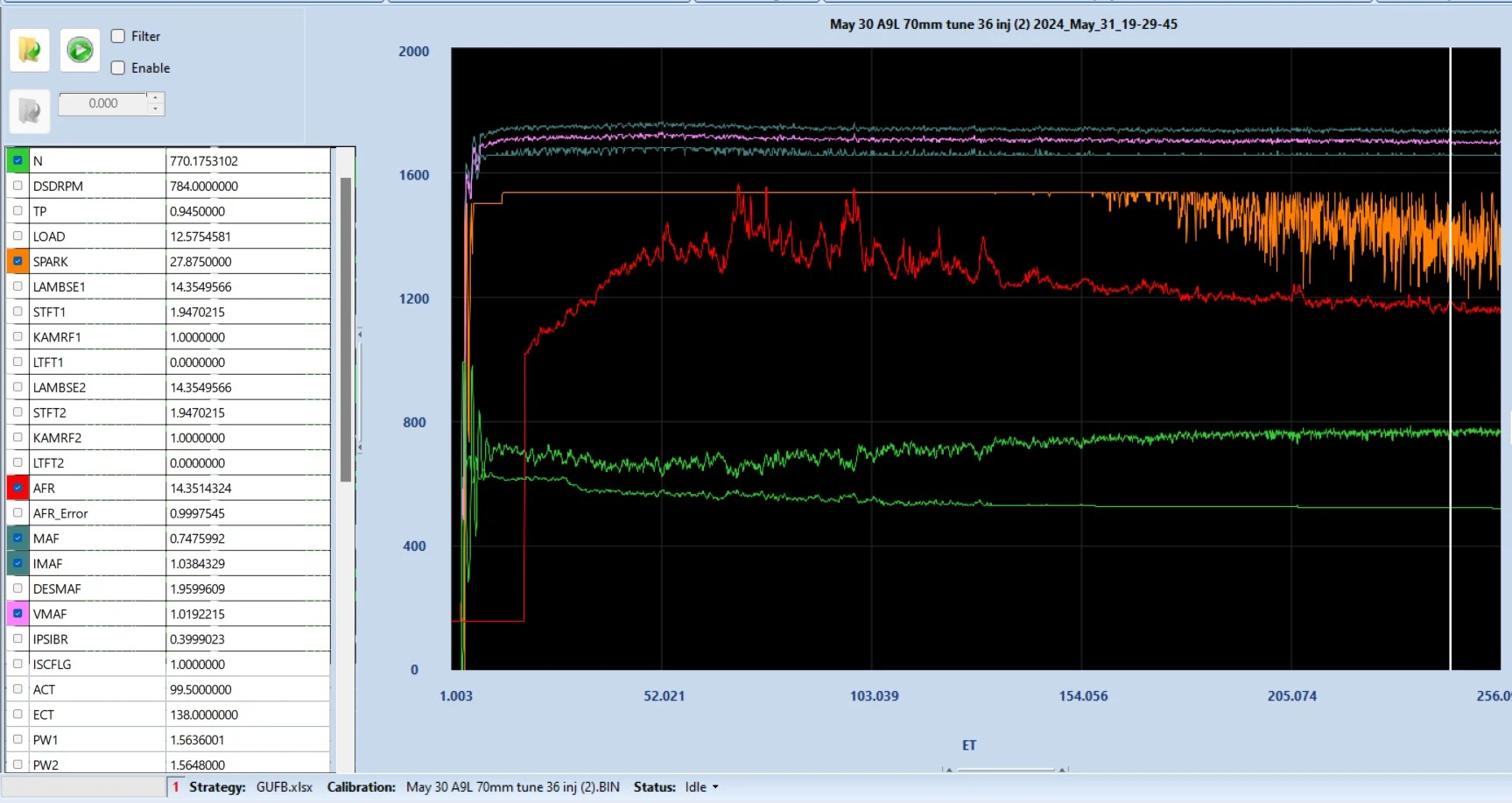Click the spinner up arrow on 0.000 field
This screenshot has height=803, width=1512.
coord(155,97)
